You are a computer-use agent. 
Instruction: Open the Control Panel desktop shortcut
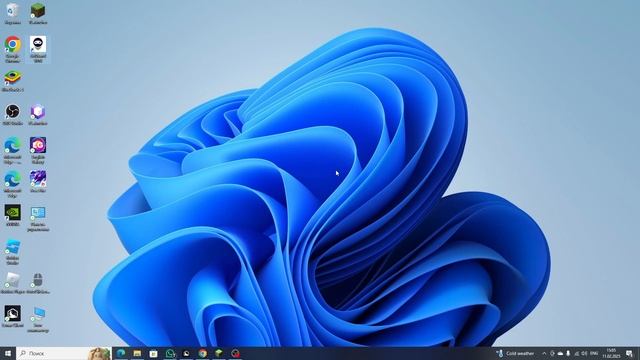[38, 218]
